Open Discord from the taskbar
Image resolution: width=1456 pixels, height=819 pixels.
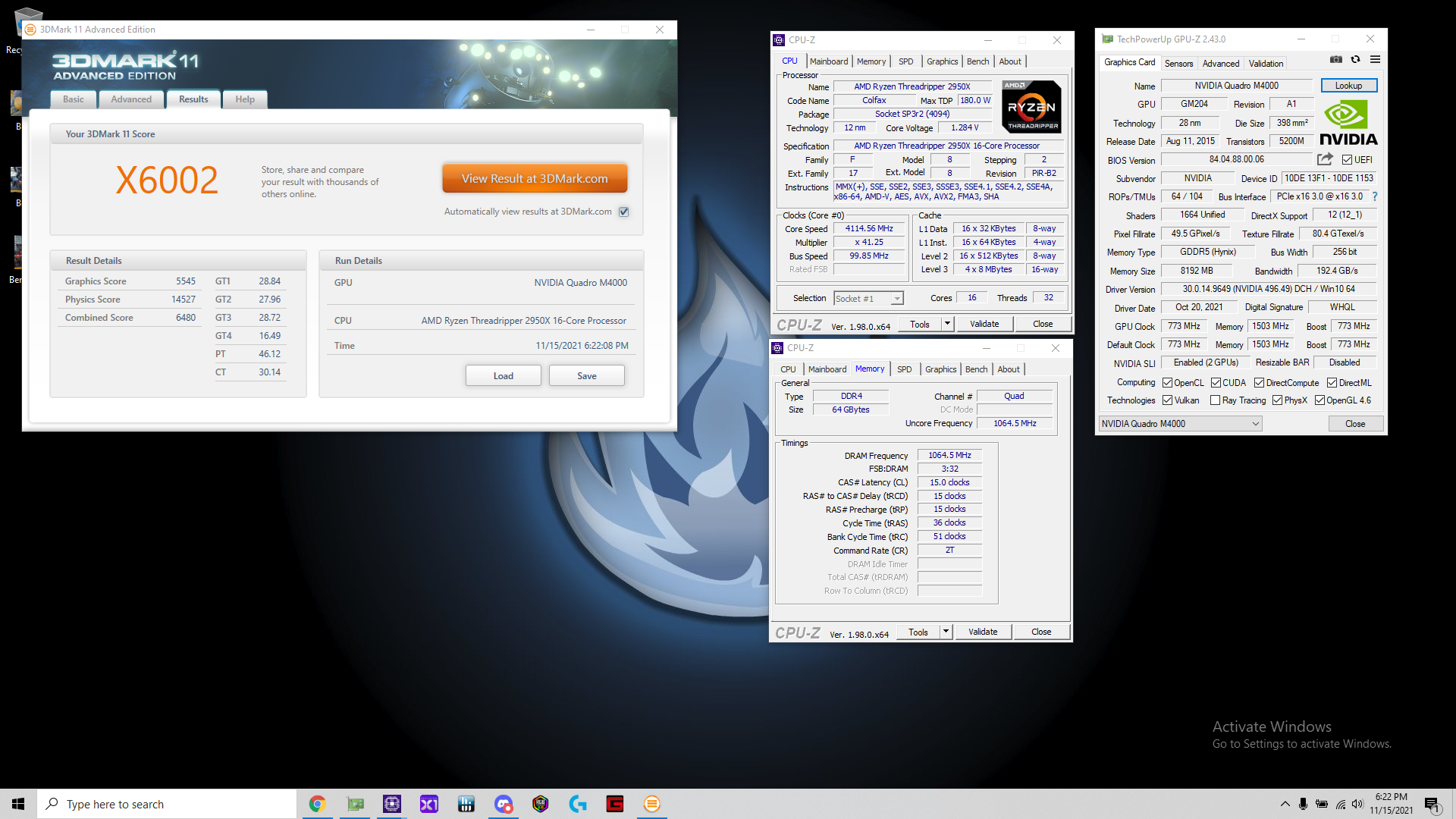(504, 804)
